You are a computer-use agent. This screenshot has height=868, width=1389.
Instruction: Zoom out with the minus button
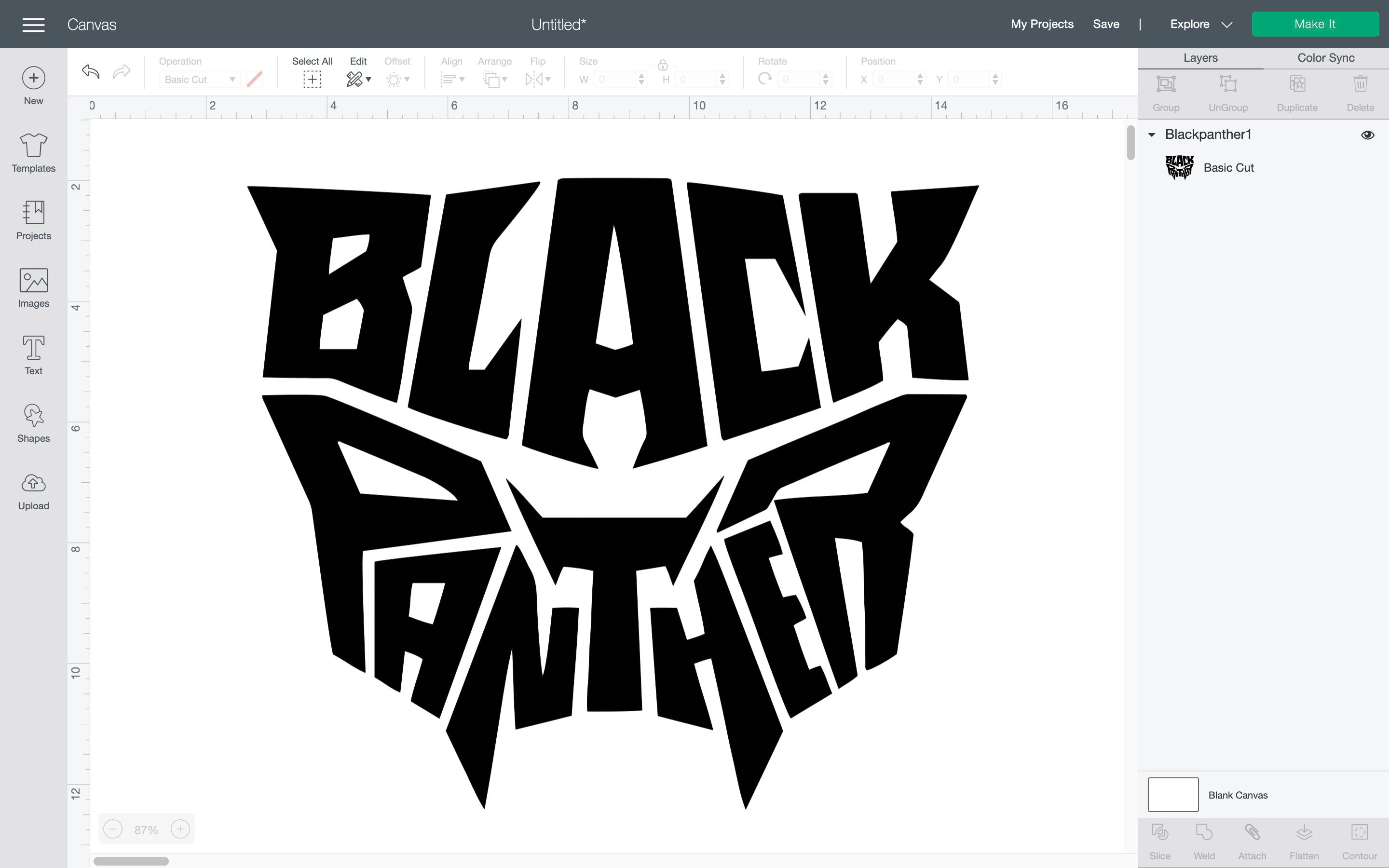pos(113,829)
